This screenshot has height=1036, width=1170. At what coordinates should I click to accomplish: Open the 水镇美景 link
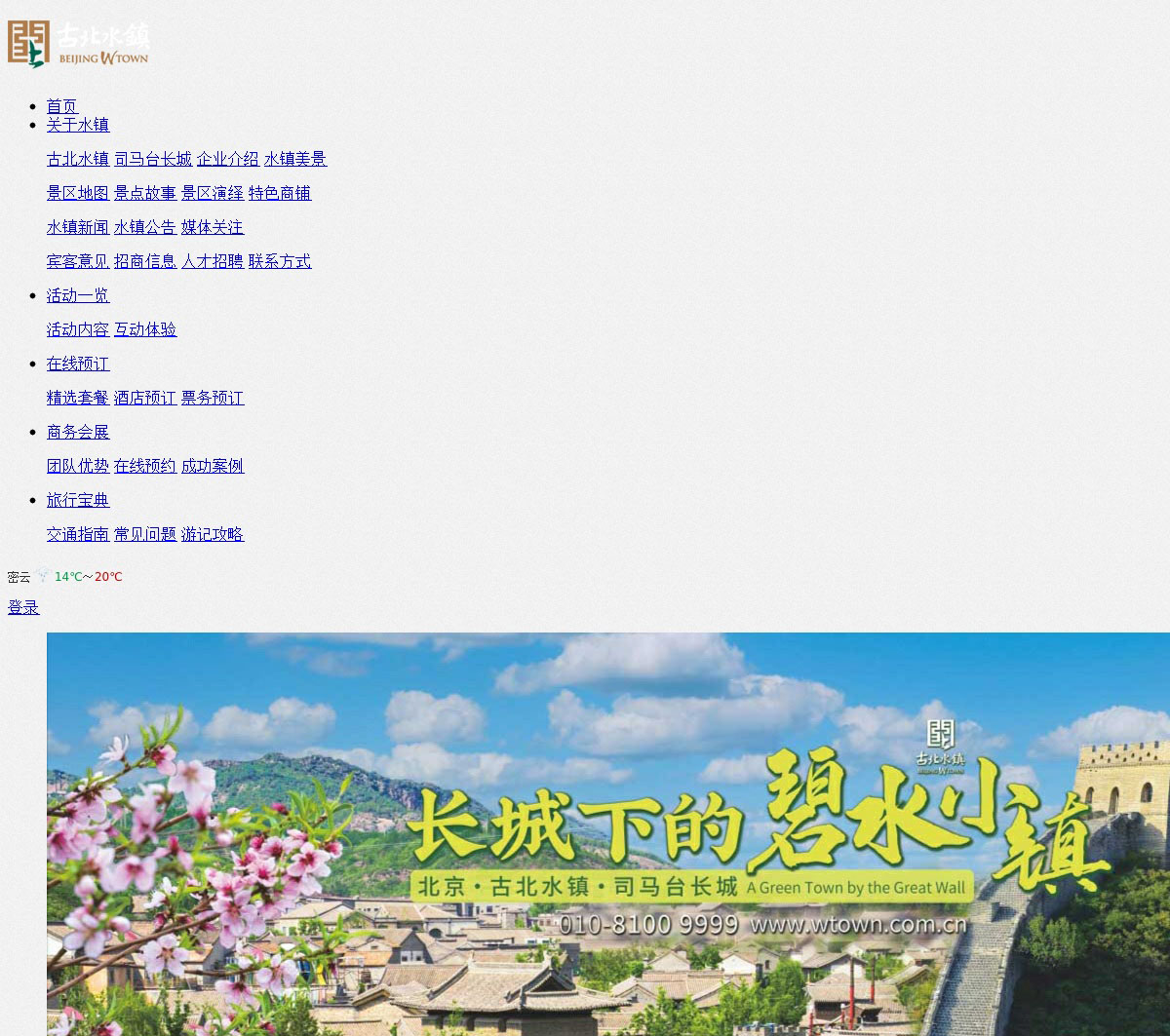(295, 159)
